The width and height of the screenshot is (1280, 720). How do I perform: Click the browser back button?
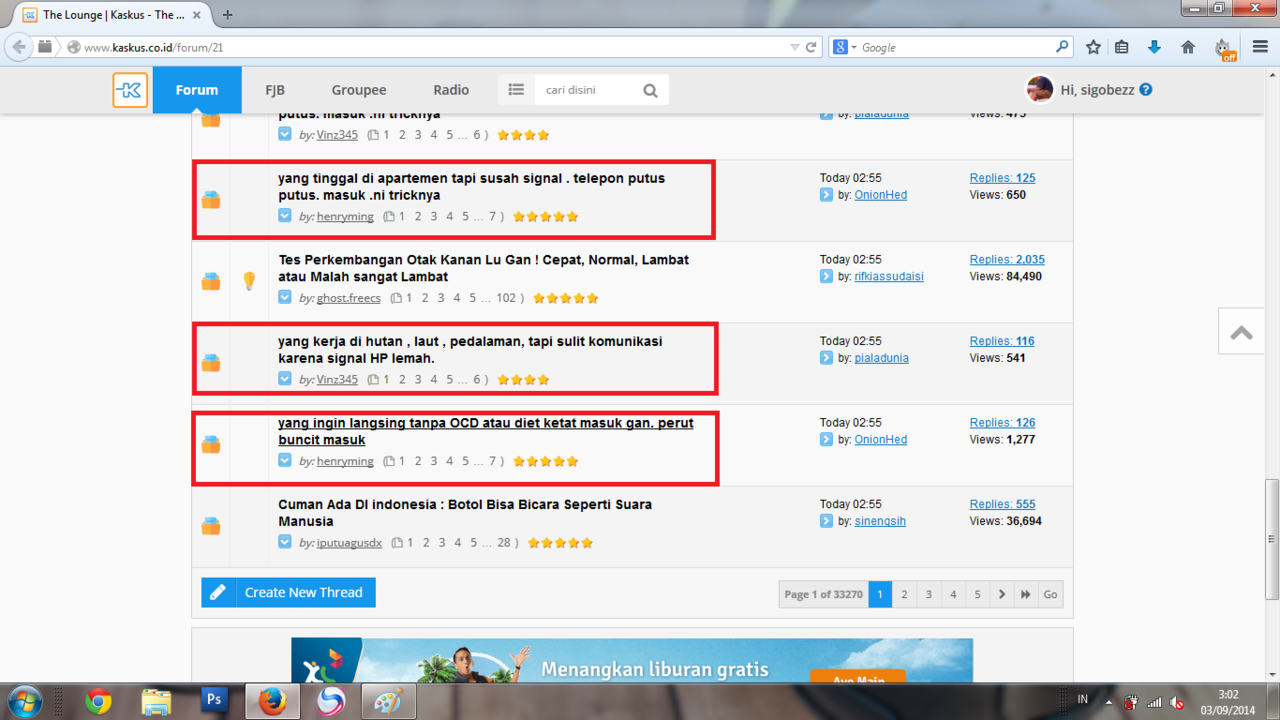19,47
